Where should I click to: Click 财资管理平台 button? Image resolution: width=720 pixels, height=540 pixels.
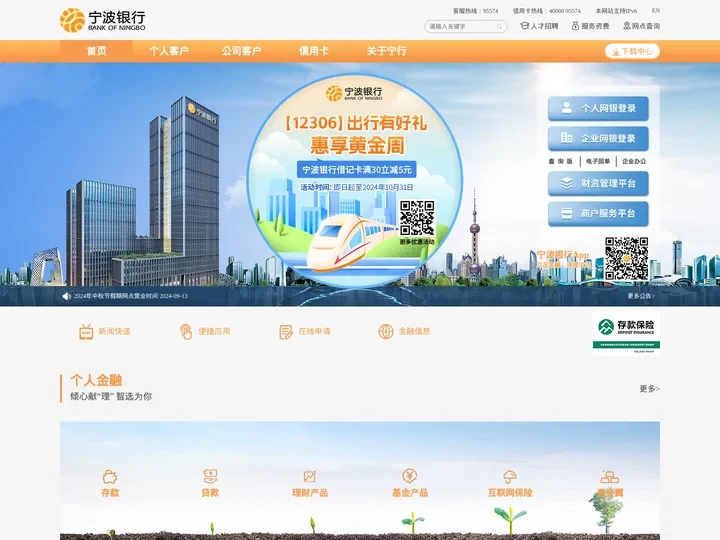pos(598,183)
